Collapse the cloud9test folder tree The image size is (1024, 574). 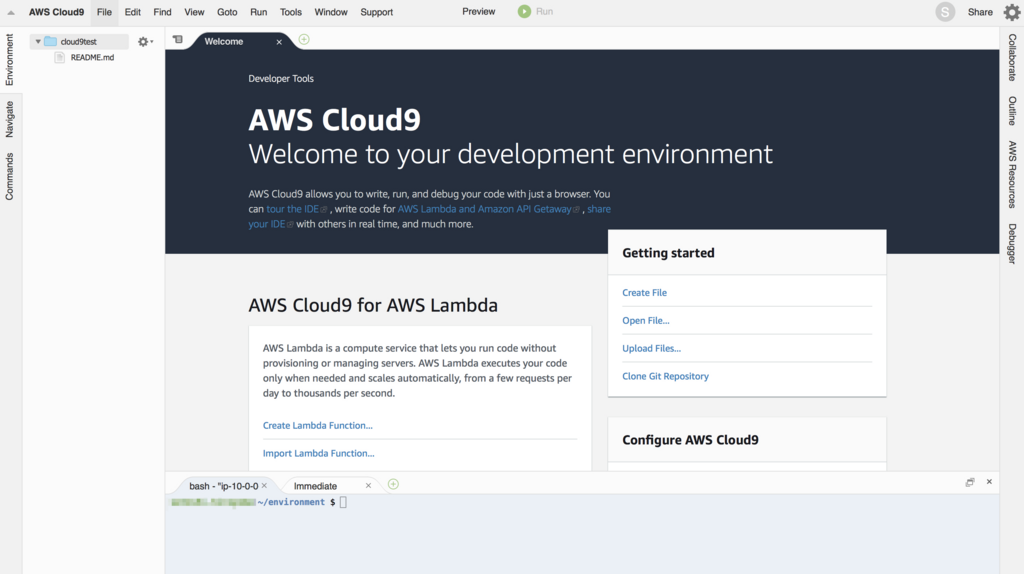[38, 42]
